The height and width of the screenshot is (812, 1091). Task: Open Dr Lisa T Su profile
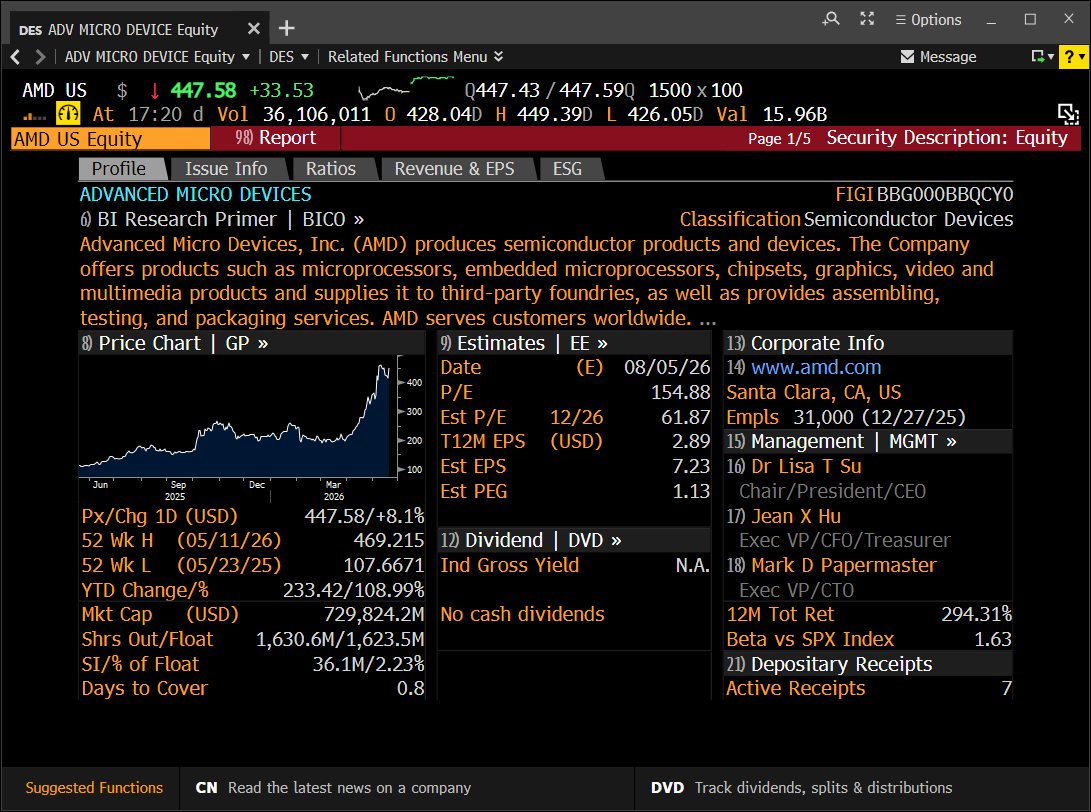pyautogui.click(x=806, y=466)
